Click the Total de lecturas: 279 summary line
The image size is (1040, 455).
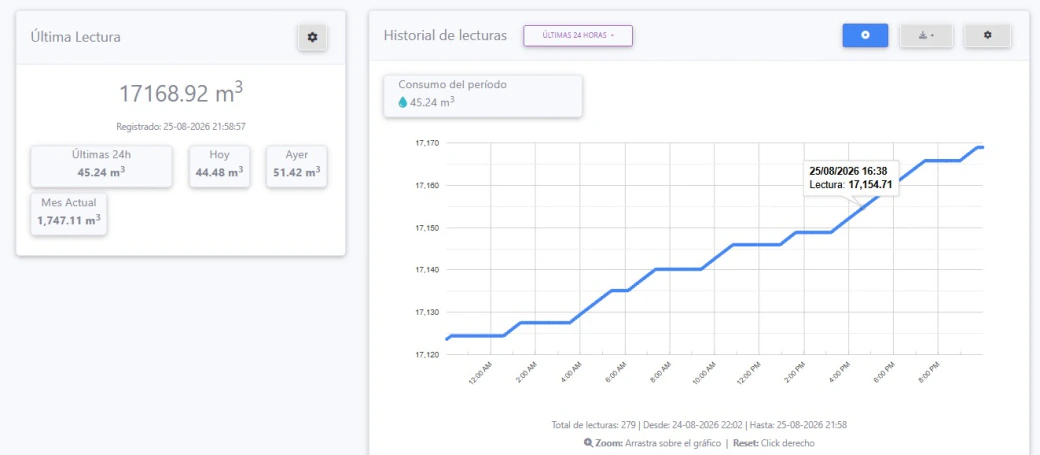click(699, 424)
